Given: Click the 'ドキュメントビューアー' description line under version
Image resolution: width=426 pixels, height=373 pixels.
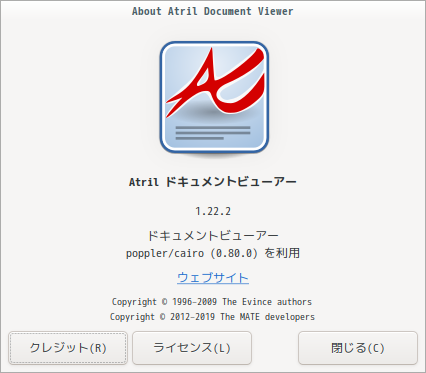Looking at the screenshot, I should coord(213,236).
